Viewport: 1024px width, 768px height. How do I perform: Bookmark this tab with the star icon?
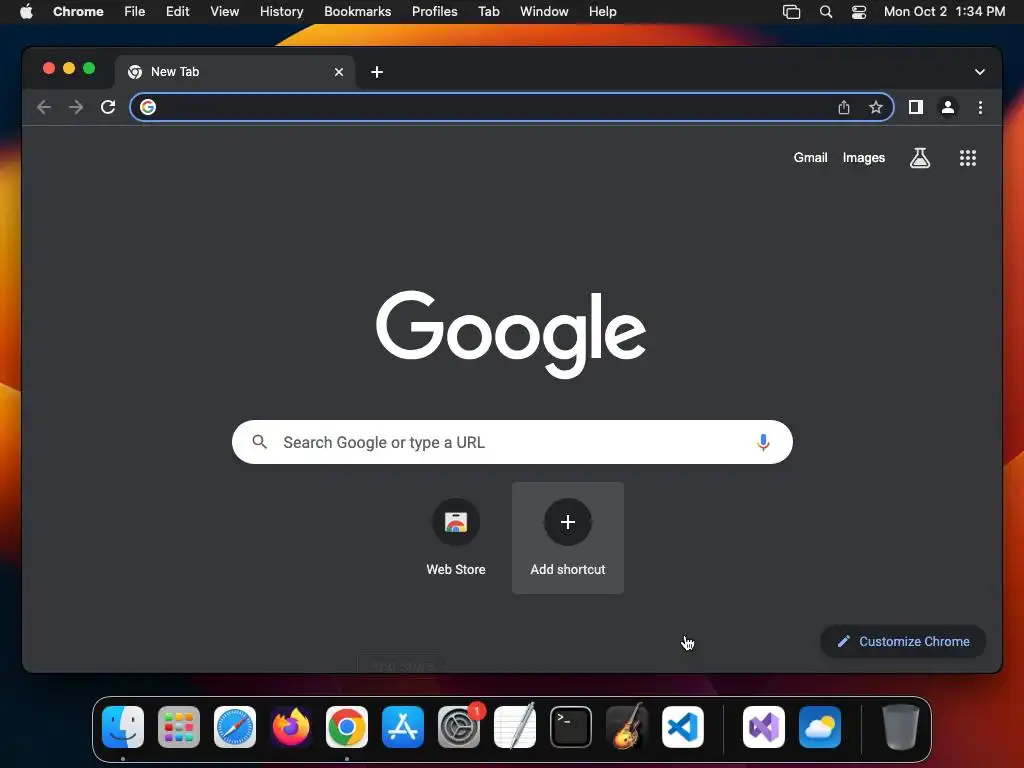tap(876, 107)
